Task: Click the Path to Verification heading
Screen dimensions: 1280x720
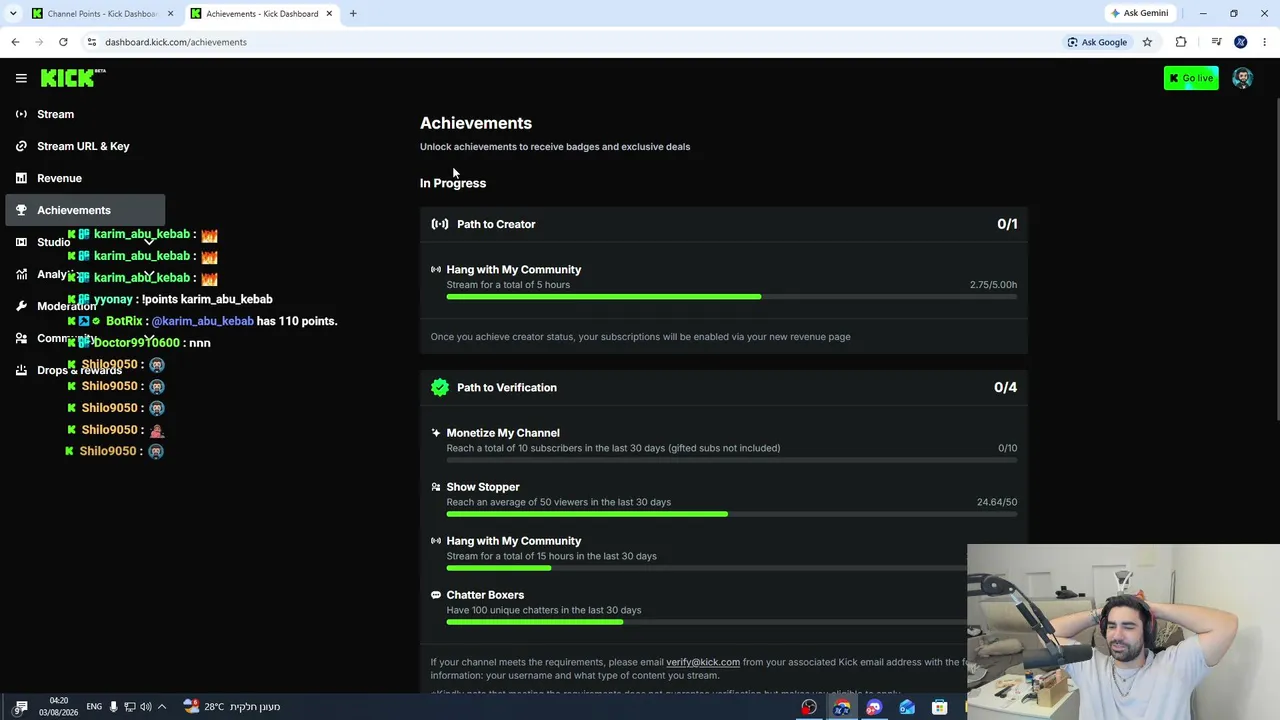Action: 507,387
